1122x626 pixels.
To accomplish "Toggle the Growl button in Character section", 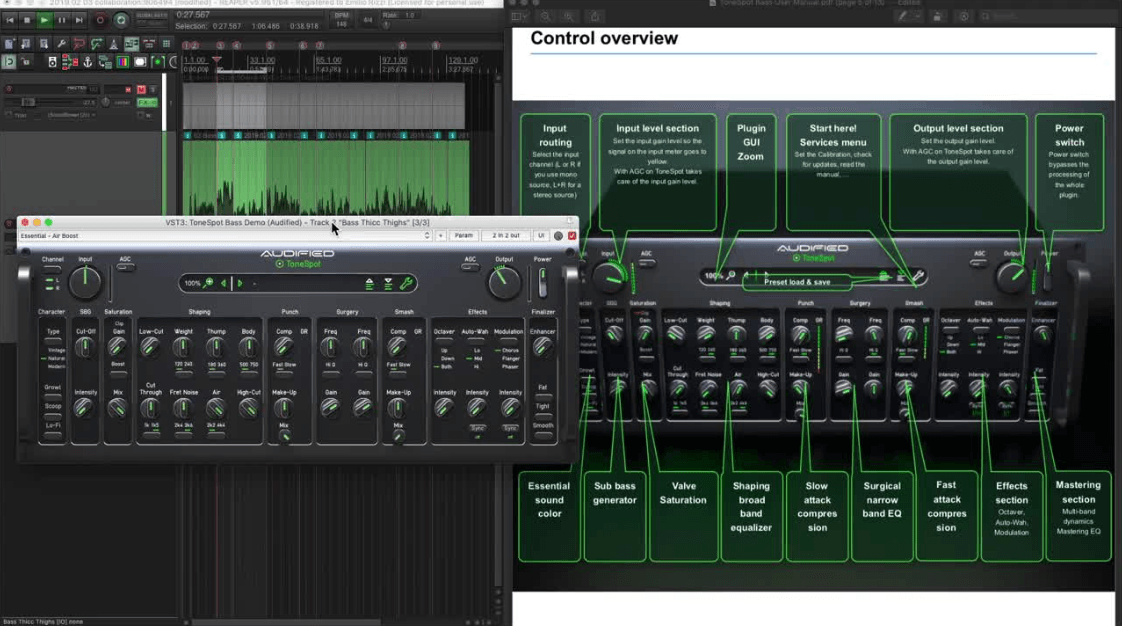I will [x=53, y=396].
